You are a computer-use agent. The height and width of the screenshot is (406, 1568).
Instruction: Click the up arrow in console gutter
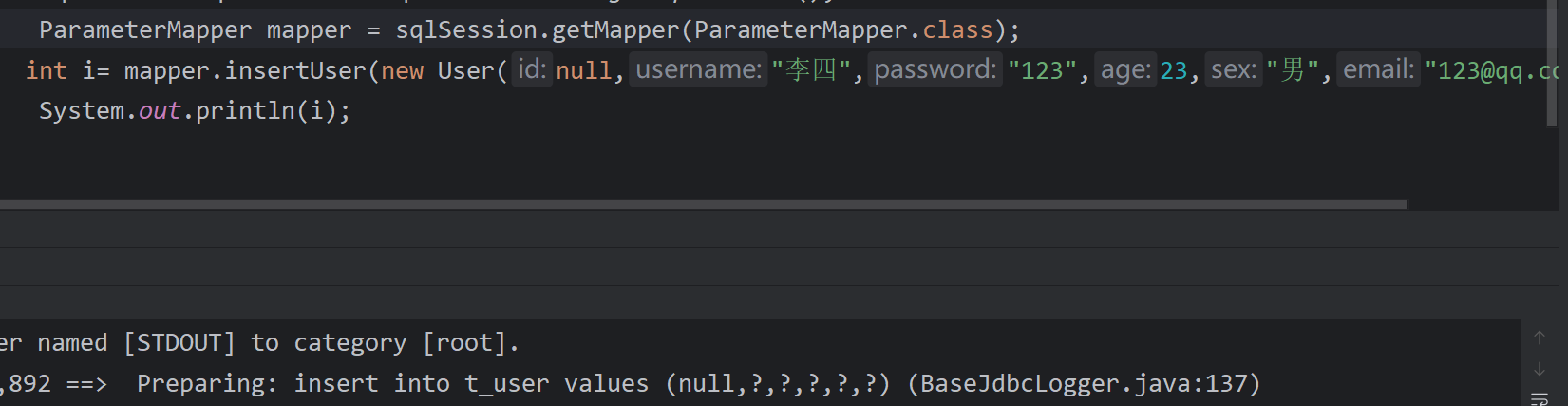tap(1540, 338)
